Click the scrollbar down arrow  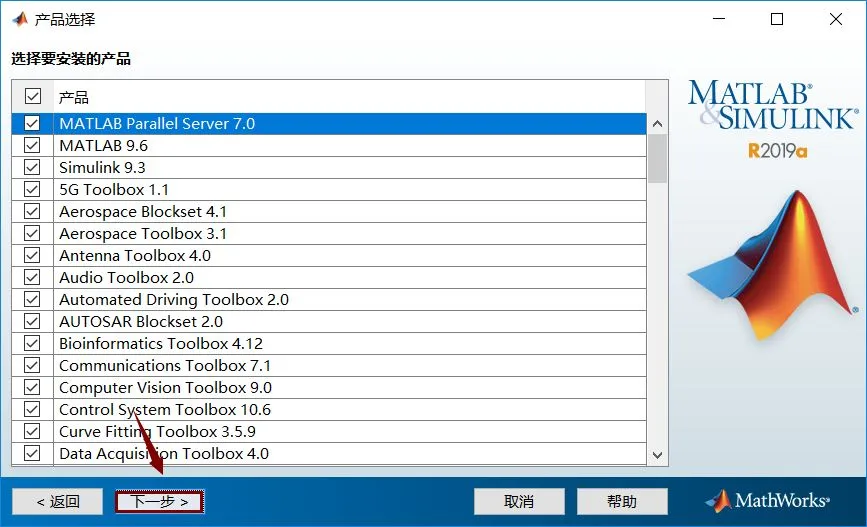point(657,455)
